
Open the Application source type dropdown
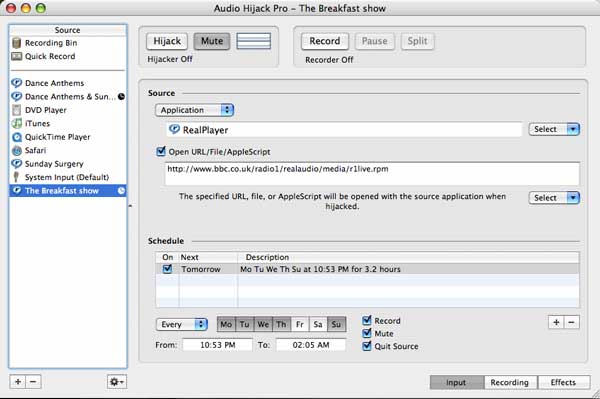tap(194, 110)
